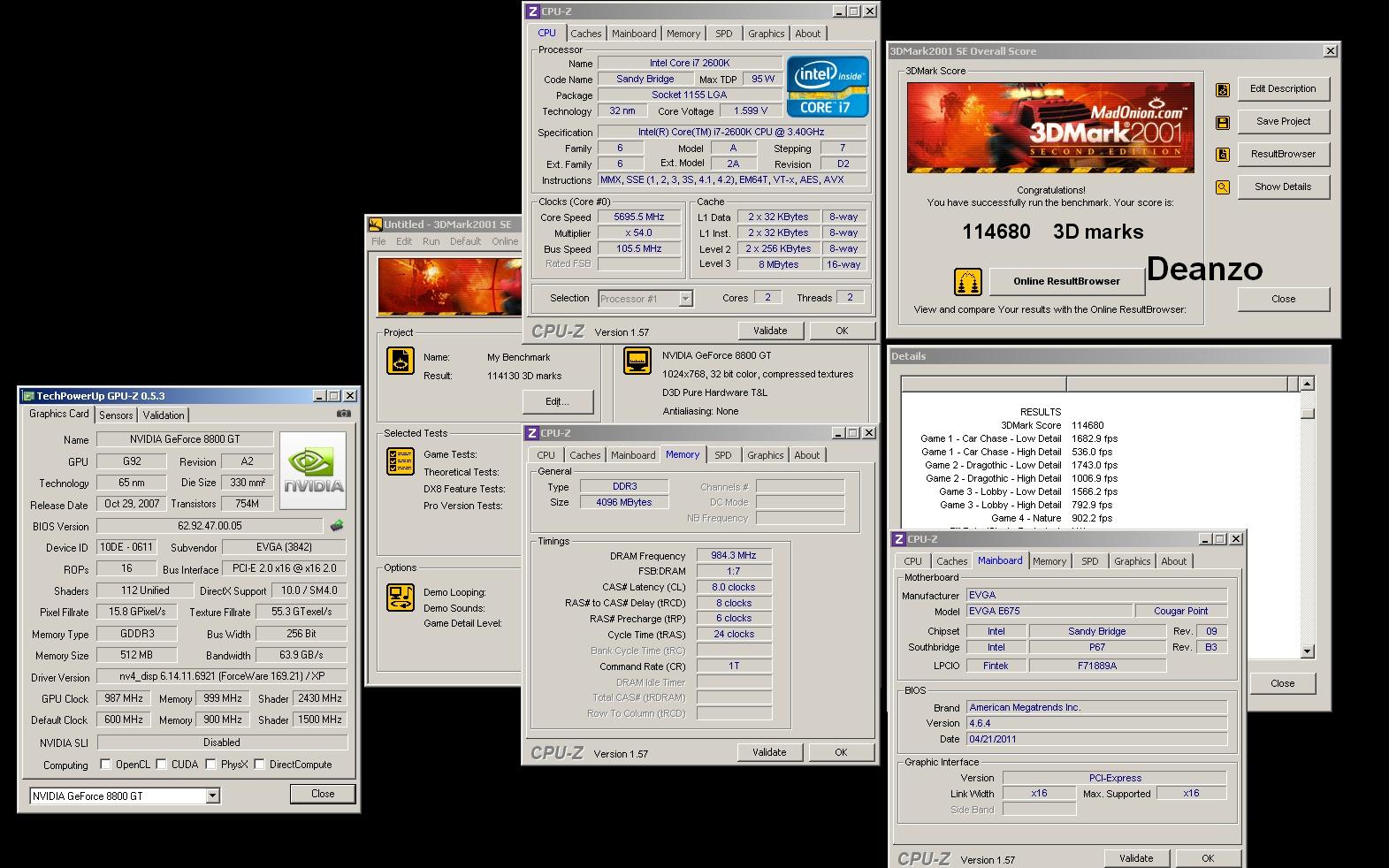This screenshot has height=868, width=1389.
Task: Click the Selected Tests checklist icon
Action: tap(401, 461)
